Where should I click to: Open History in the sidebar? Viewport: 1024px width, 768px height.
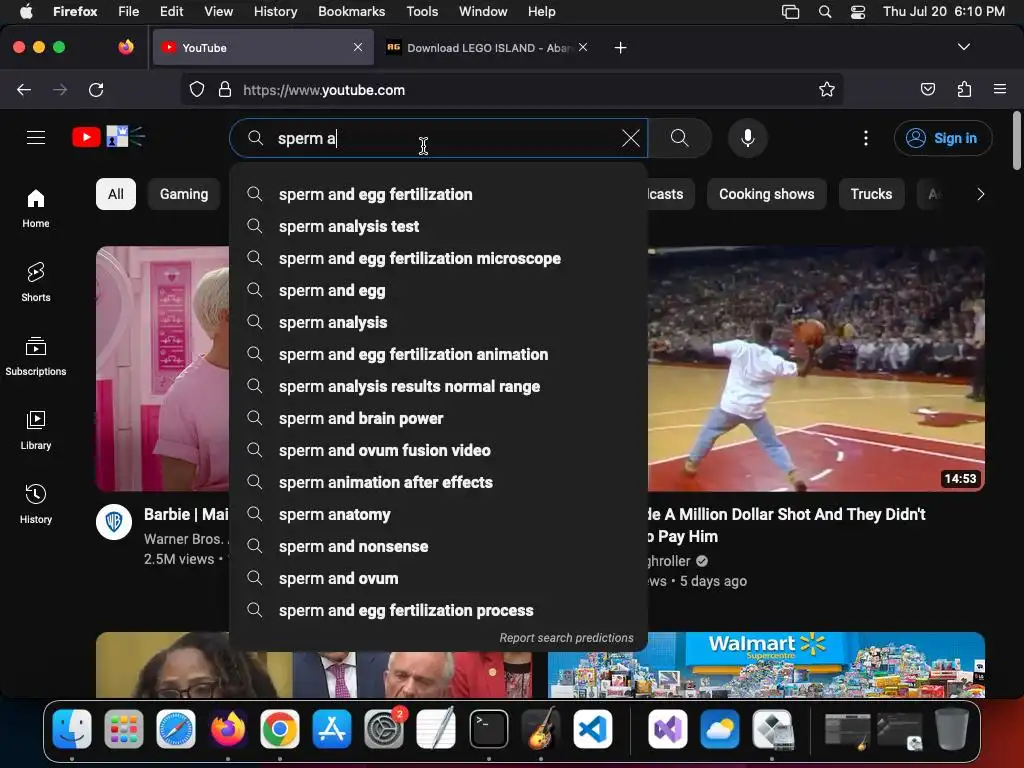[x=36, y=504]
